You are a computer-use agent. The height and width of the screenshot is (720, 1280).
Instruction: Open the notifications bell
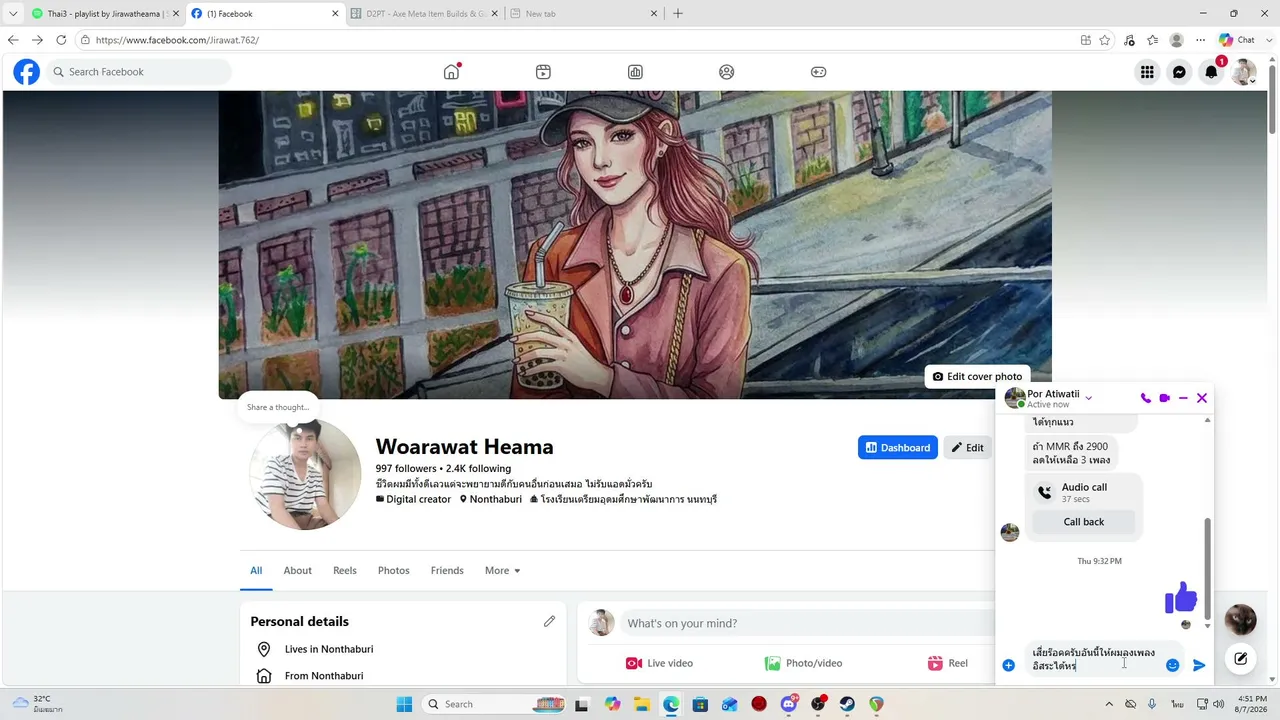1212,72
